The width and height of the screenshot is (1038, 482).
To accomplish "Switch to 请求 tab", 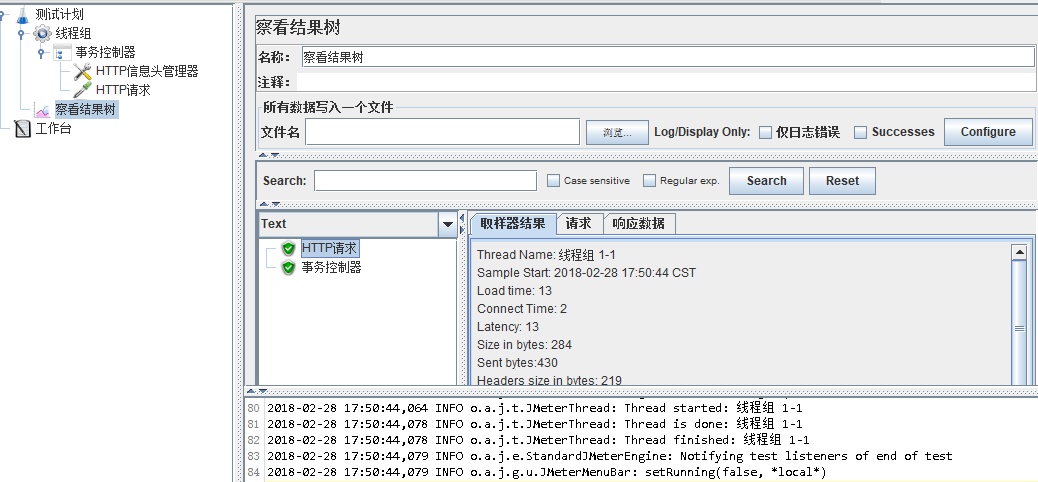I will 579,224.
